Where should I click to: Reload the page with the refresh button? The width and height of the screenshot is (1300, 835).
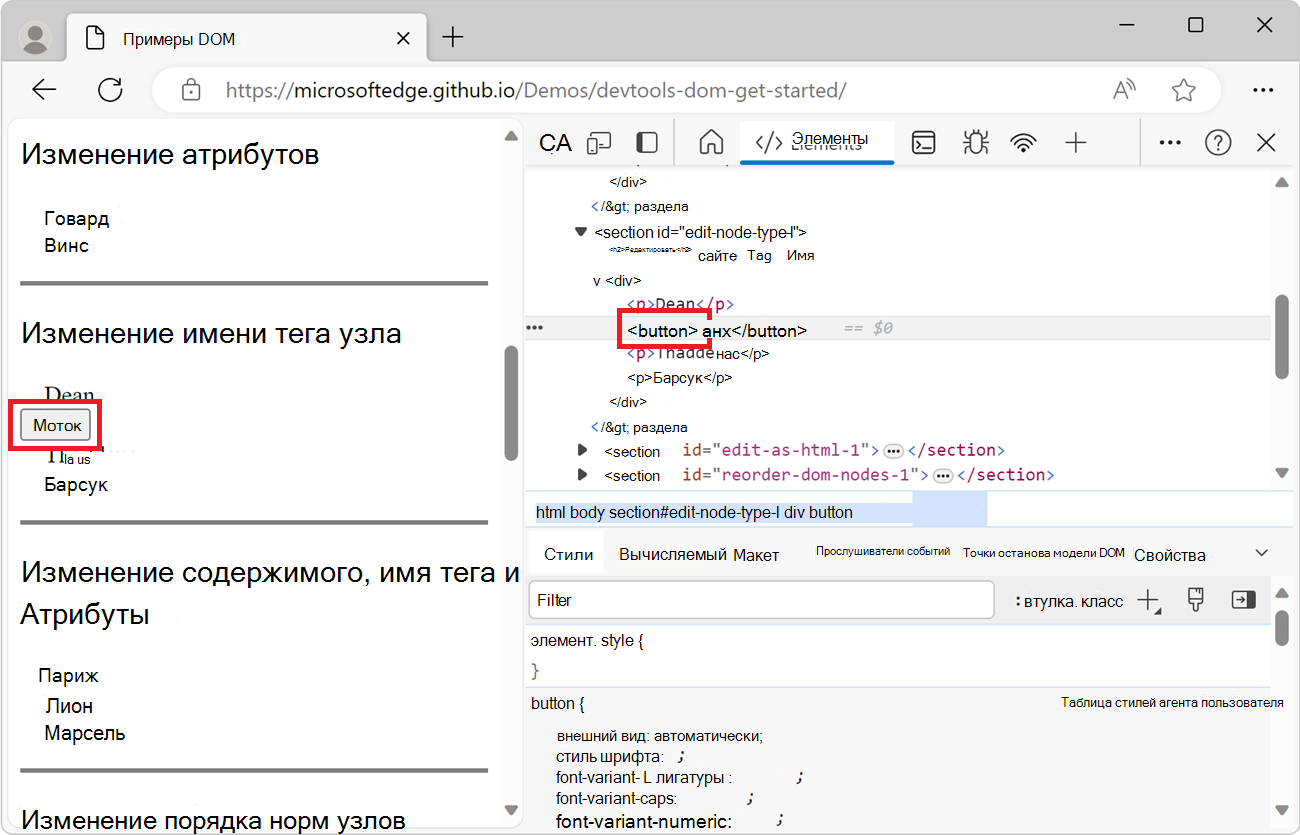tap(110, 90)
